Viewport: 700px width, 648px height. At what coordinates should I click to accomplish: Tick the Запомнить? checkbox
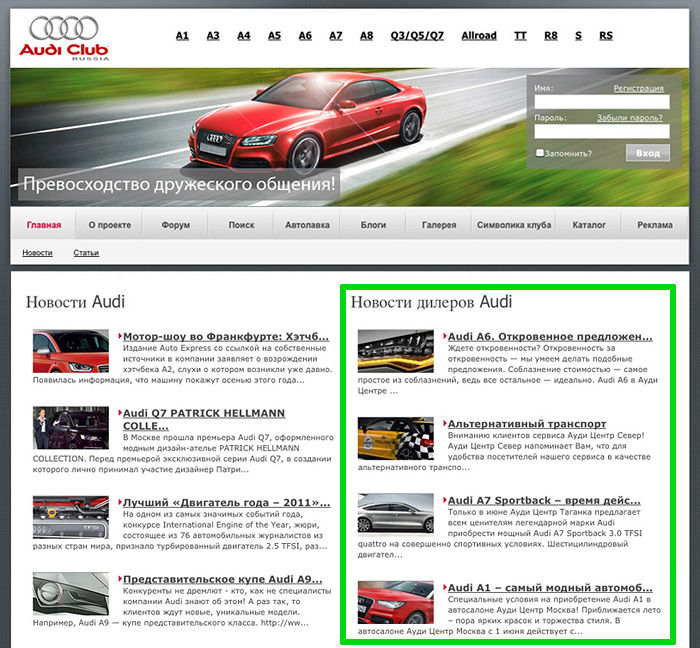click(540, 153)
